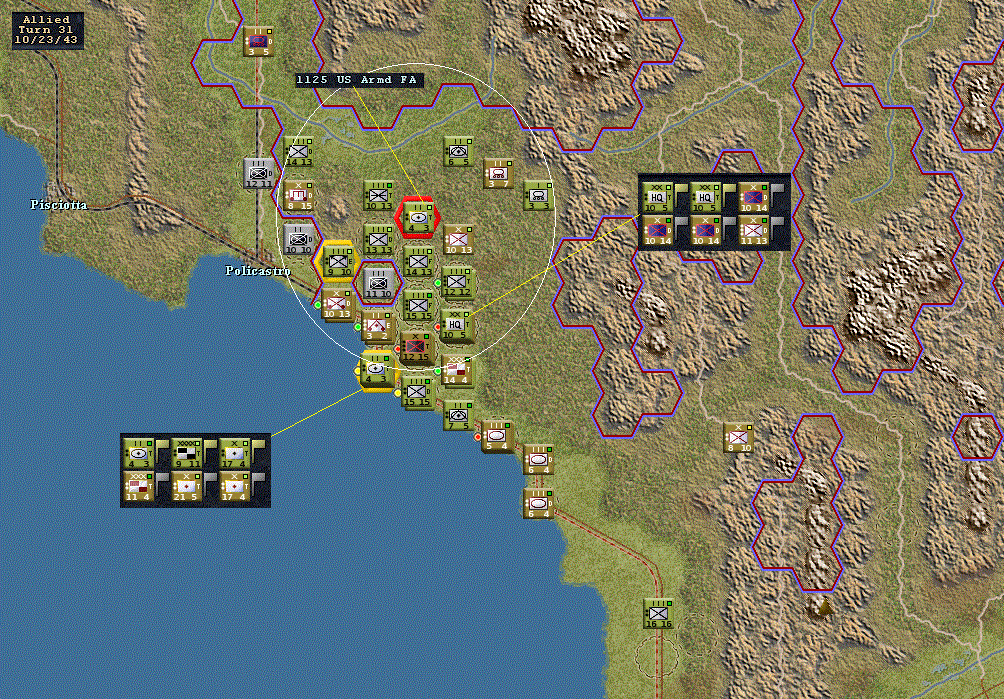Click the green unit 3-3

[538, 195]
